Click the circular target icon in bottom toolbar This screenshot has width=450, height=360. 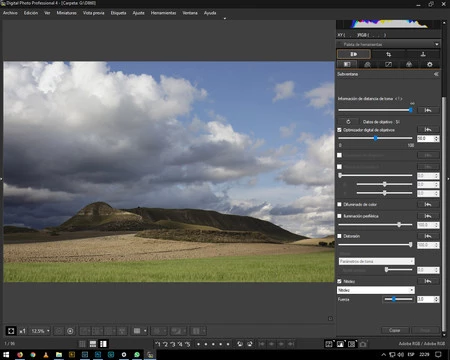click(70, 331)
